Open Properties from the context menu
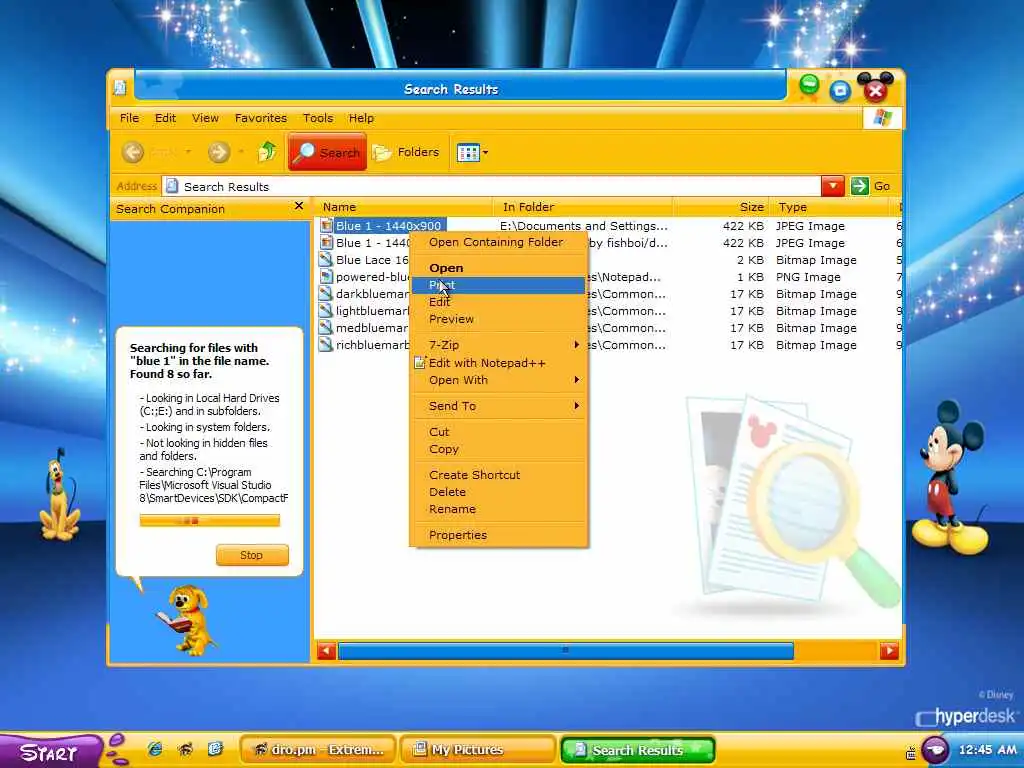1024x768 pixels. [x=499, y=536]
